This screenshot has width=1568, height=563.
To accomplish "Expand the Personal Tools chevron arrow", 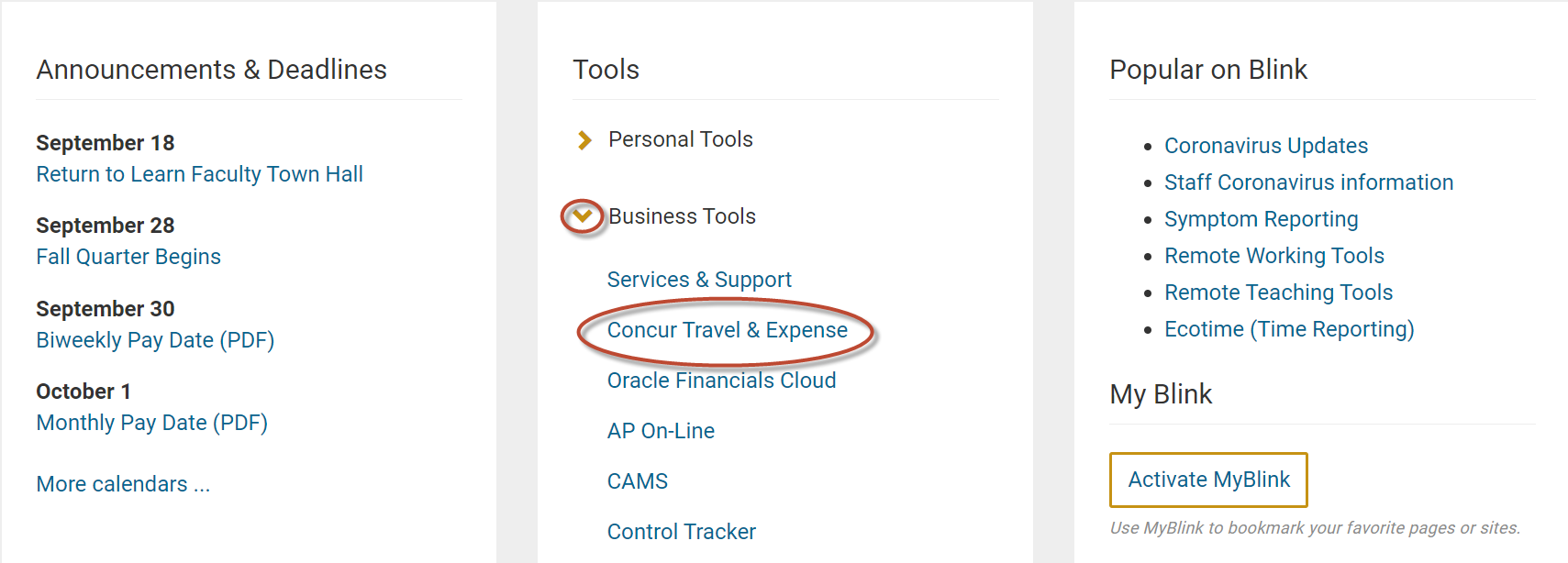I will [x=586, y=139].
